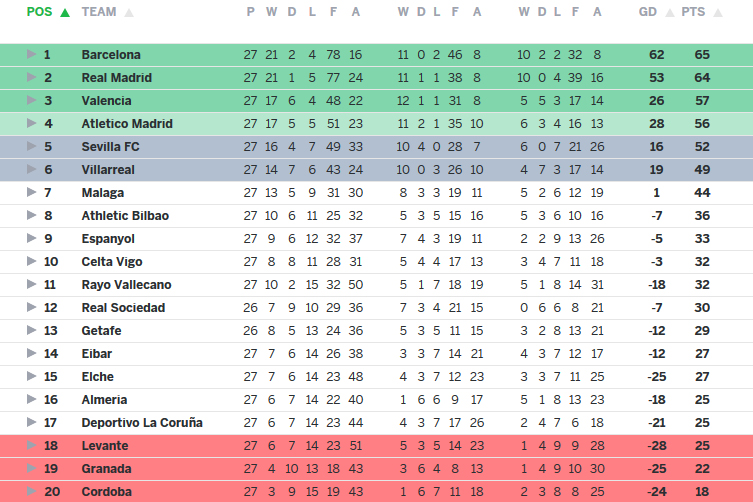Expand the Levante row arrow
This screenshot has width=753, height=502.
(31, 445)
